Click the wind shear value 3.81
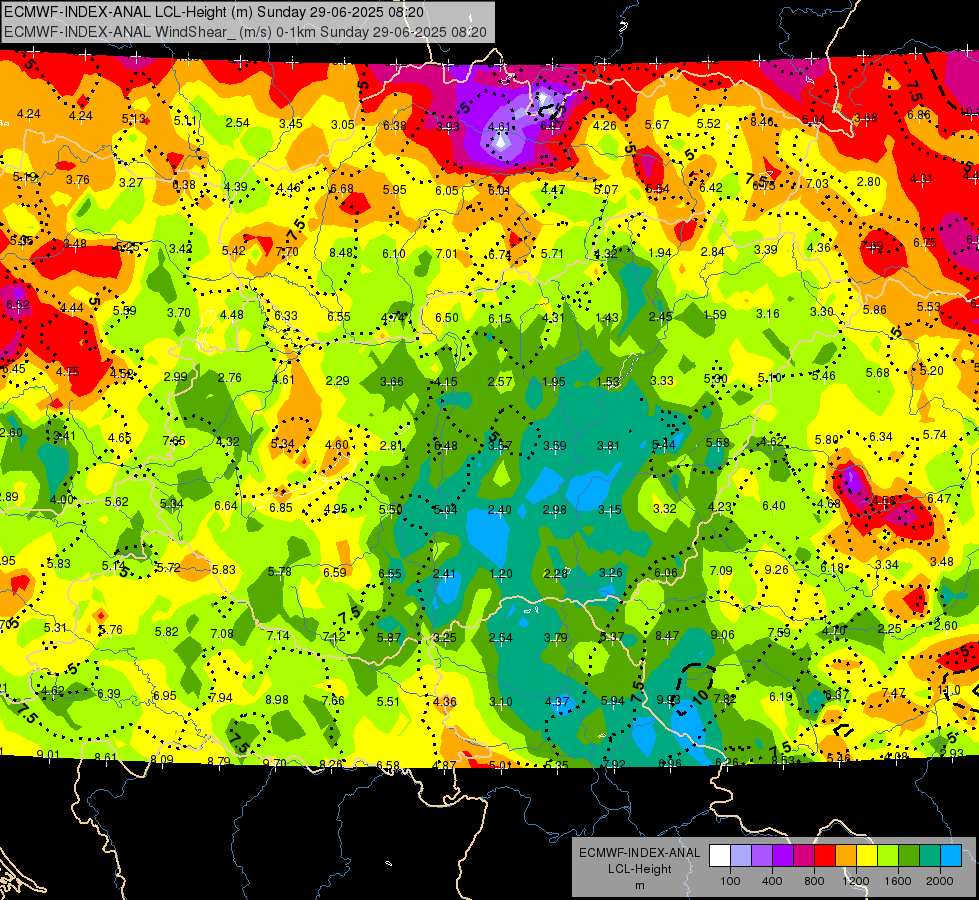This screenshot has height=900, width=979. [608, 445]
